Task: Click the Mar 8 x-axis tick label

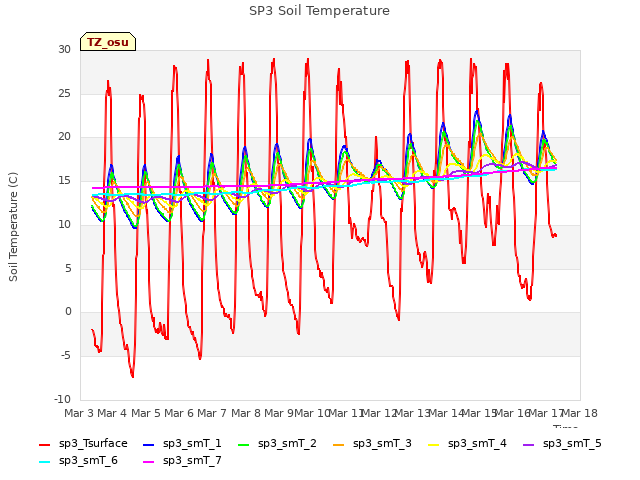Action: point(246,413)
